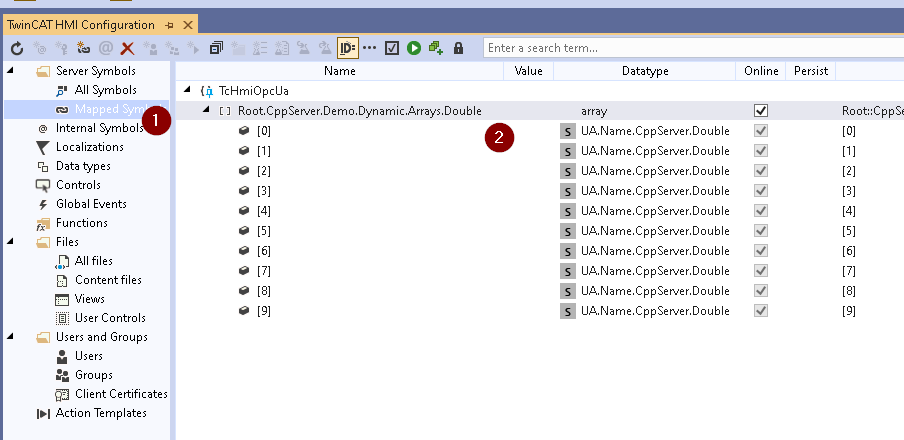
Task: Click the stacked windows collapse icon
Action: 216,48
